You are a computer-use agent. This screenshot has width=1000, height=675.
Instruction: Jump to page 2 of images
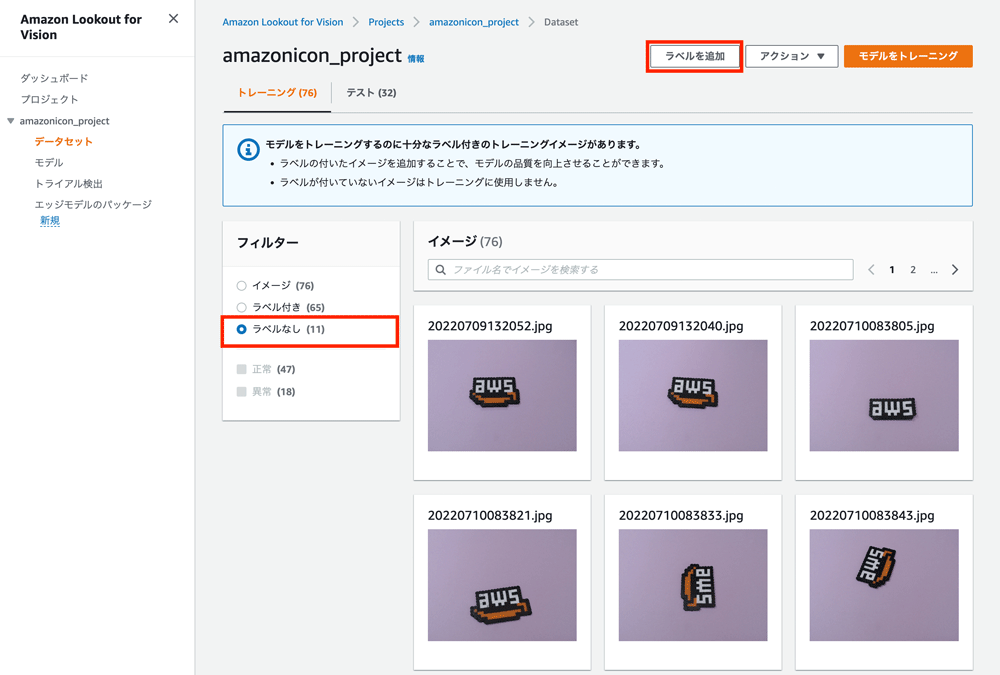pos(913,270)
